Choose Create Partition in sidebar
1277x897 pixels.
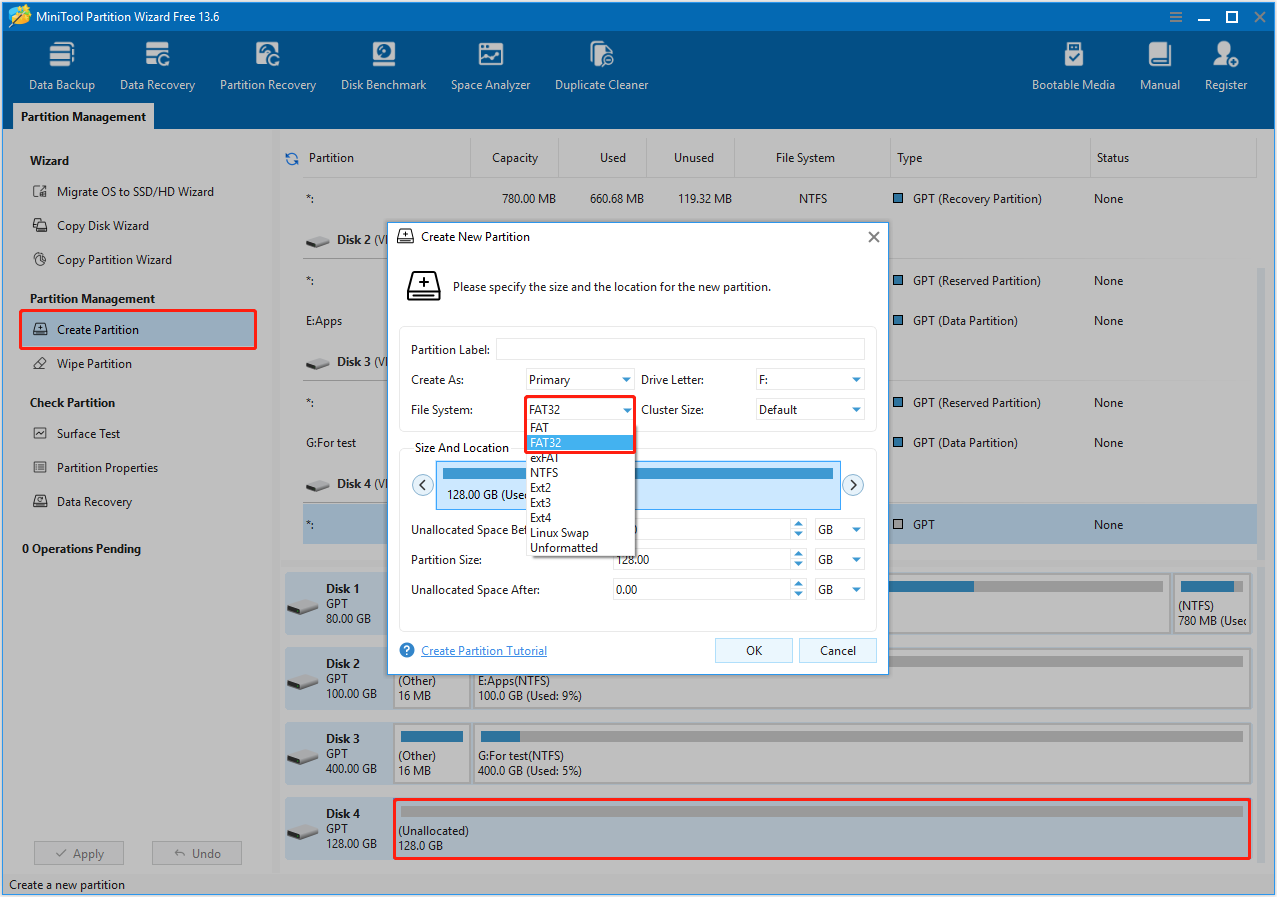point(138,330)
